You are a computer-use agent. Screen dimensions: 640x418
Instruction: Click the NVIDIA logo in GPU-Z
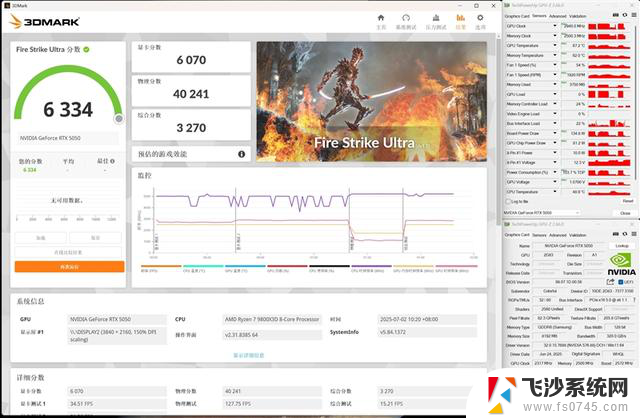click(622, 265)
